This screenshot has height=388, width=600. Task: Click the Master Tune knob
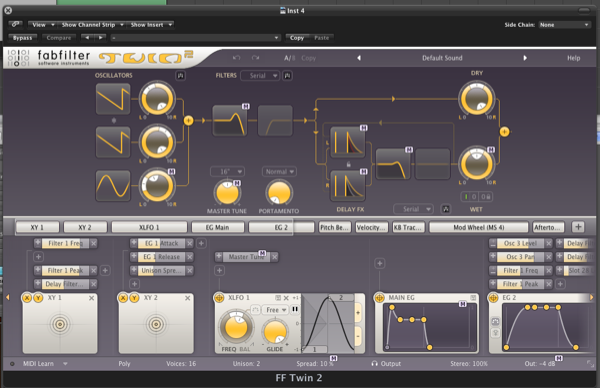[x=228, y=192]
